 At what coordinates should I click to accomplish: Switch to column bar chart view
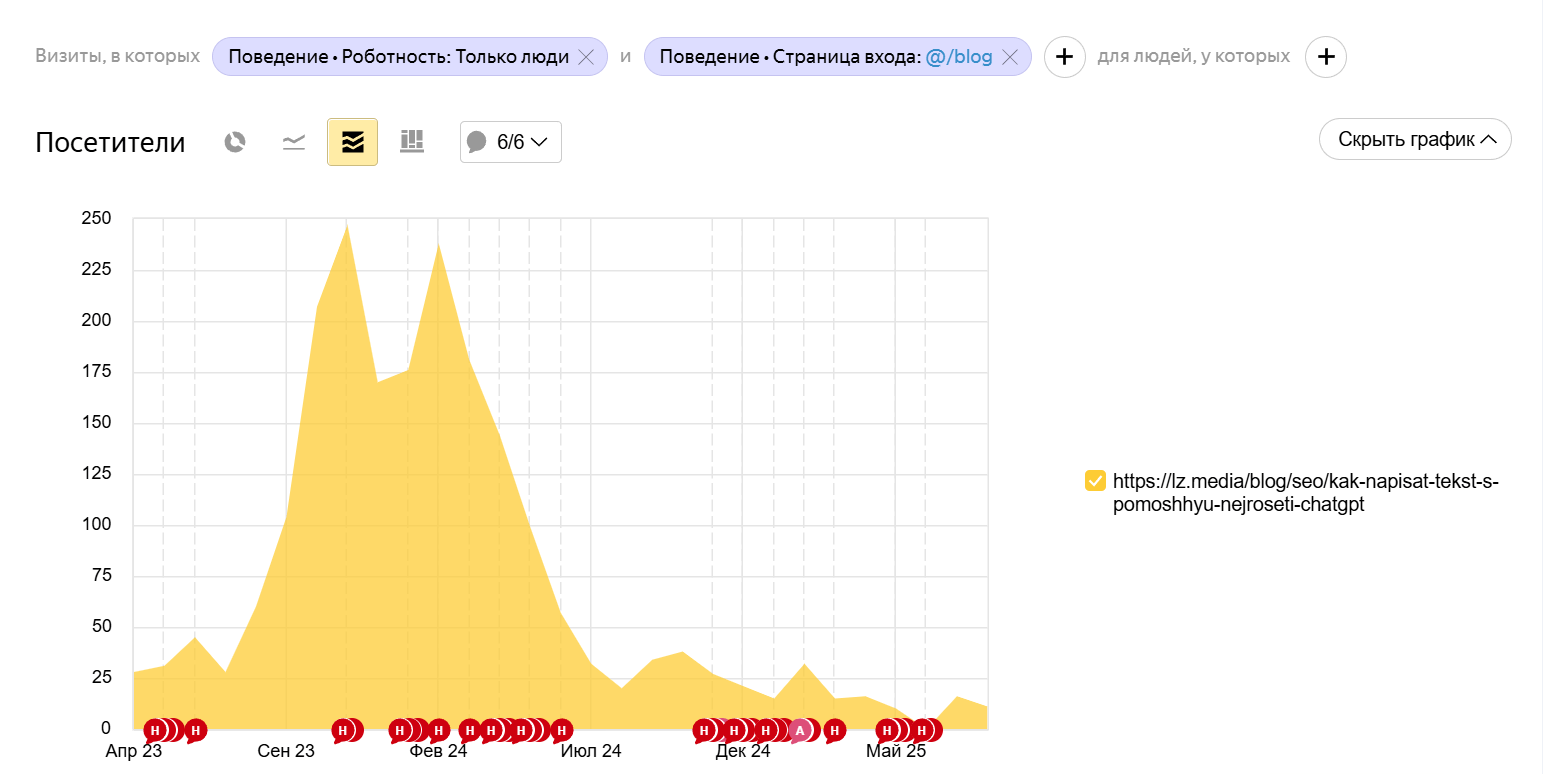point(412,142)
